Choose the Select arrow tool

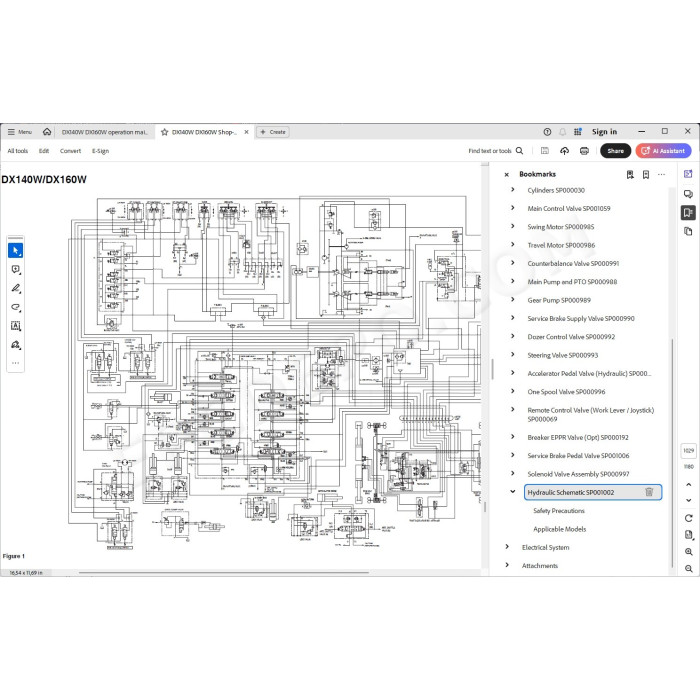16,250
